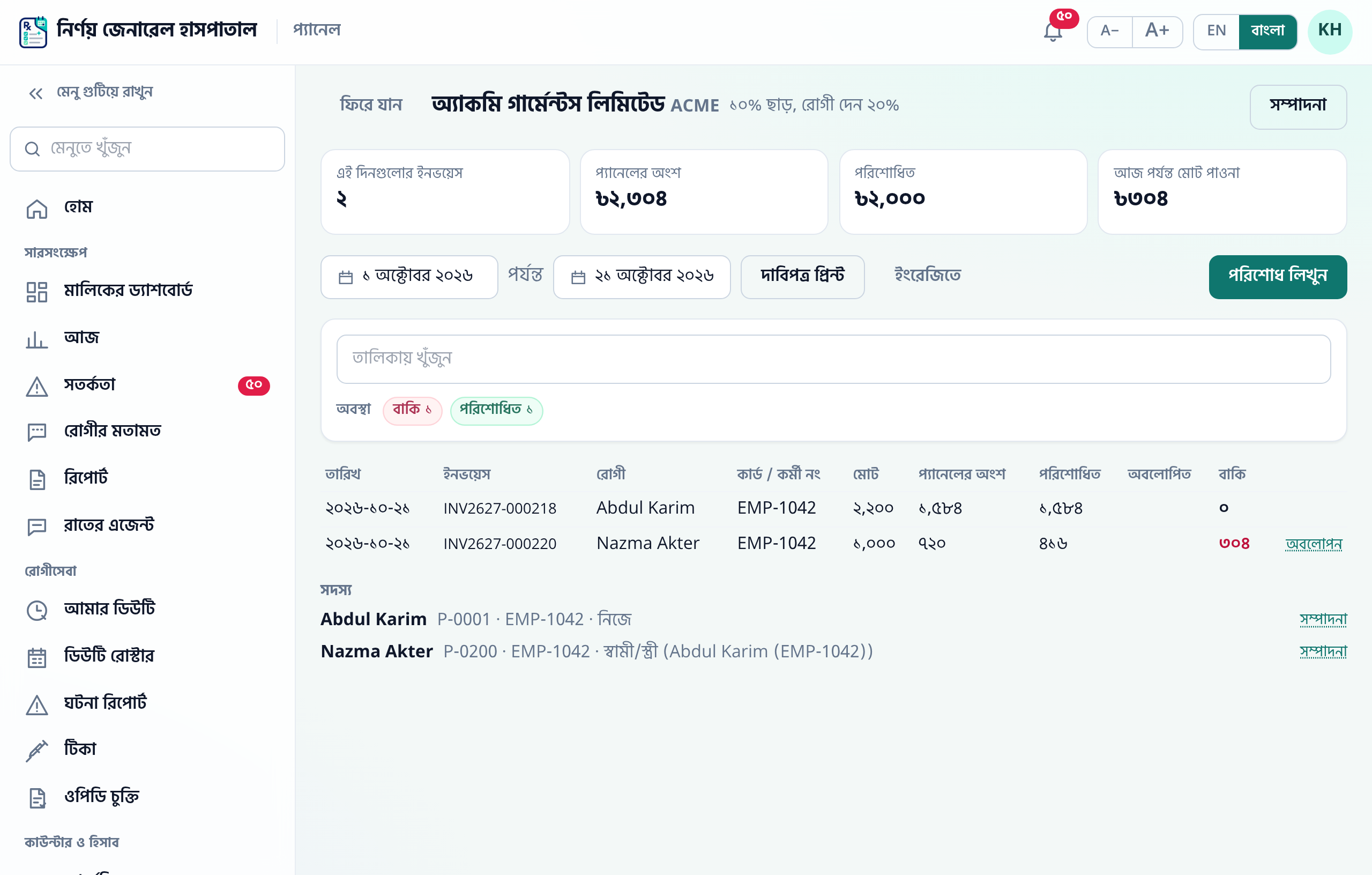The width and height of the screenshot is (1372, 875).
Task: Click the আজ পর্যন্ত মোট পাওনা summary card
Action: click(1222, 192)
